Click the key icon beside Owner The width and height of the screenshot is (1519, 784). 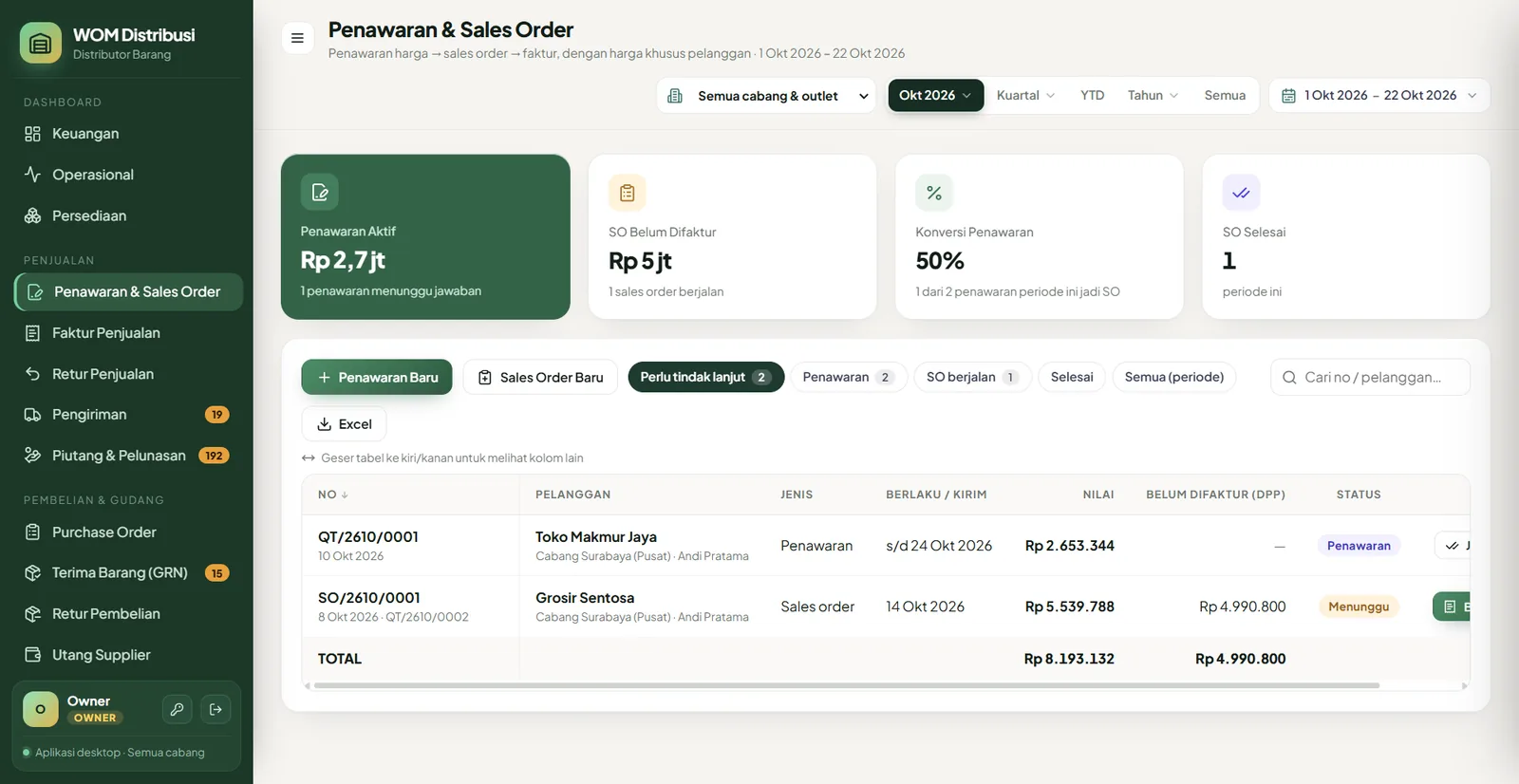pyautogui.click(x=178, y=709)
